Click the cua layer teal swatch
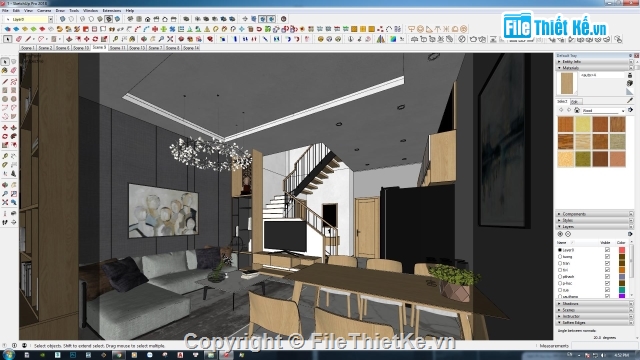 [622, 290]
